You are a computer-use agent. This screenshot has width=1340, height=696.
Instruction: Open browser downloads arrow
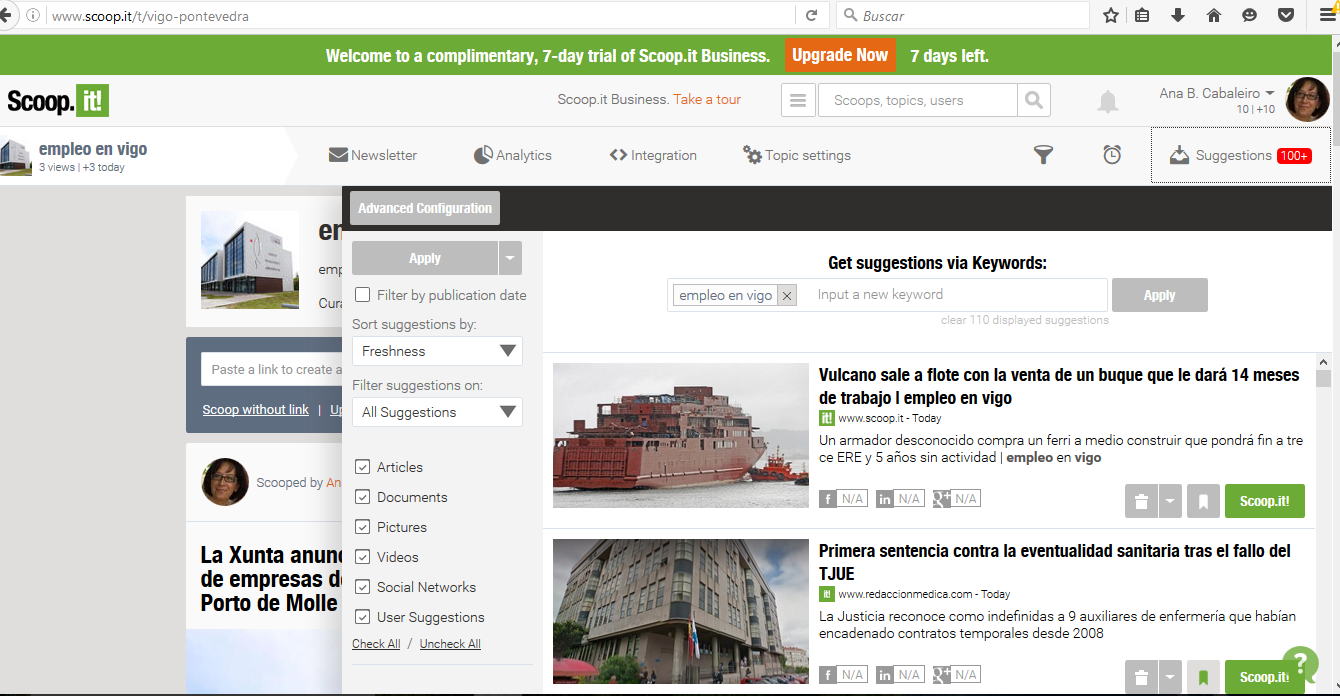pyautogui.click(x=1178, y=15)
